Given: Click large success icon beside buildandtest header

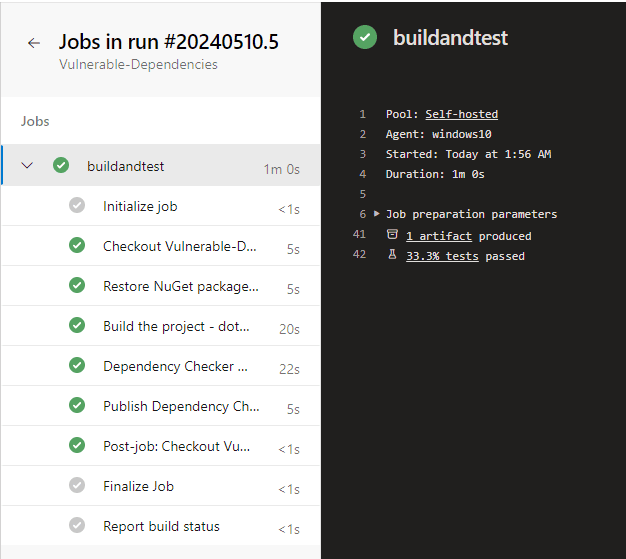Looking at the screenshot, I should click(x=365, y=37).
